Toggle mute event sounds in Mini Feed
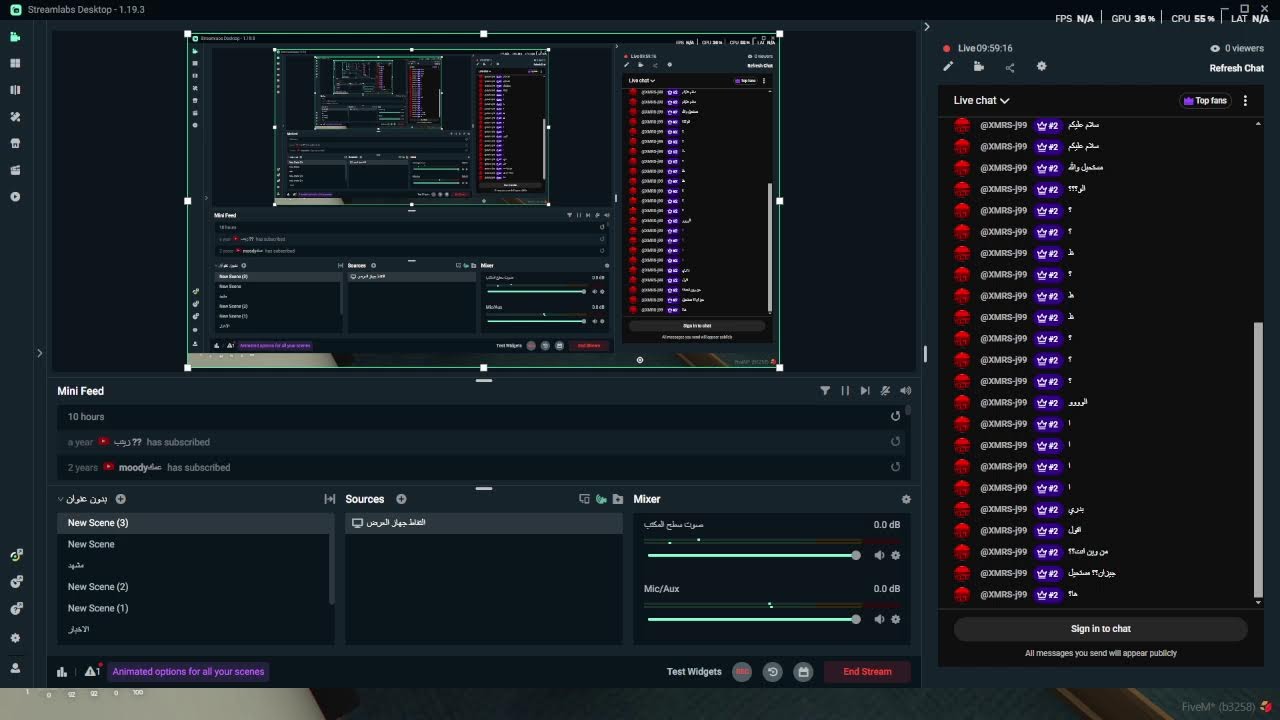Screen dimensions: 1280x720 point(885,391)
